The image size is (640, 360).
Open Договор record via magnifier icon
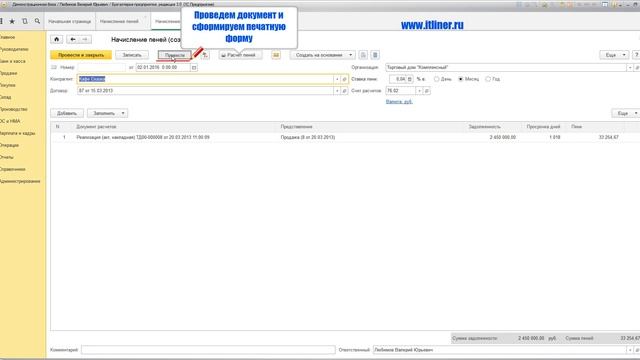click(344, 91)
